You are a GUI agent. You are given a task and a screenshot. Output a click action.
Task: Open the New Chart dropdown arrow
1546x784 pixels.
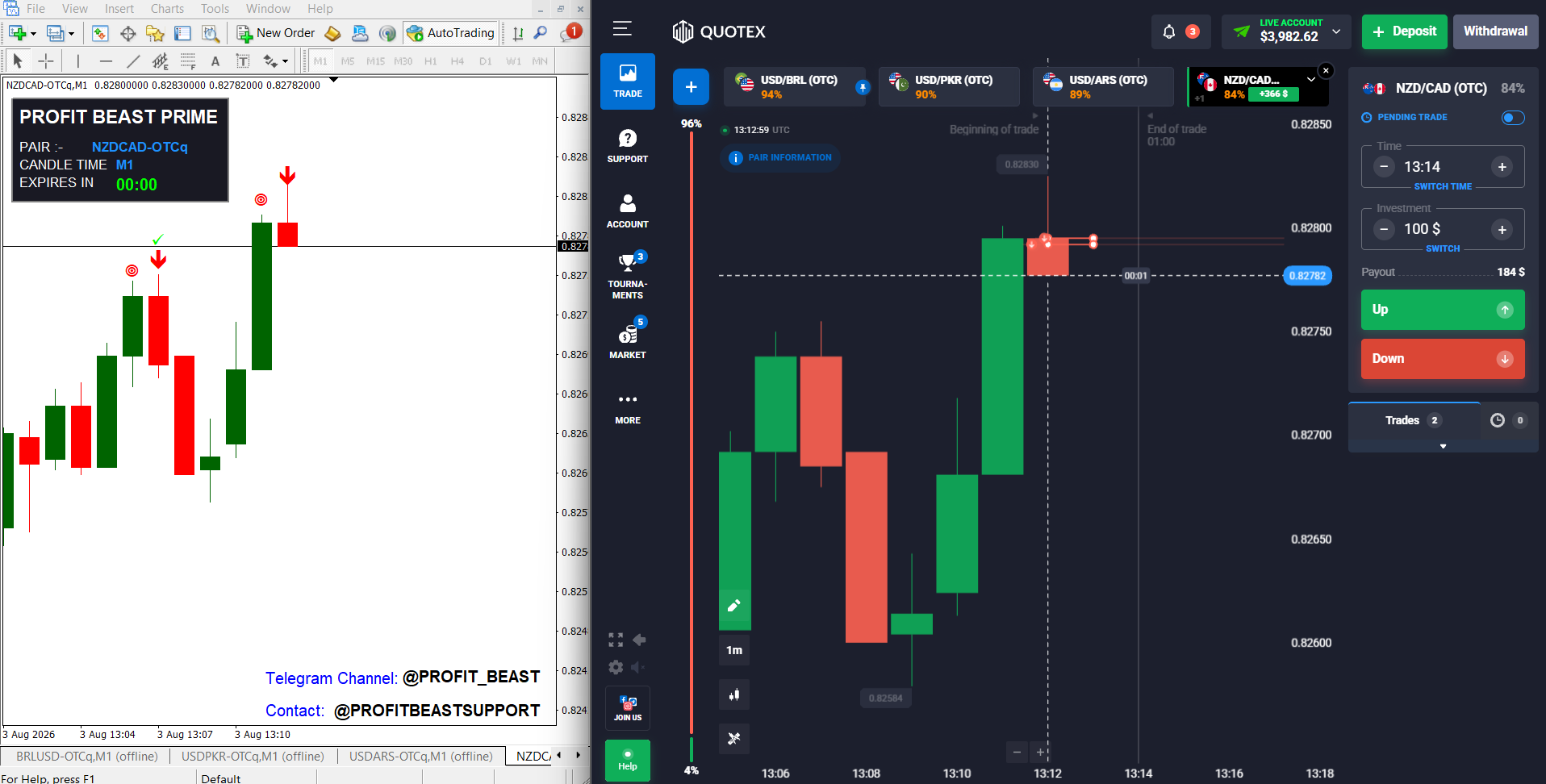coord(33,34)
